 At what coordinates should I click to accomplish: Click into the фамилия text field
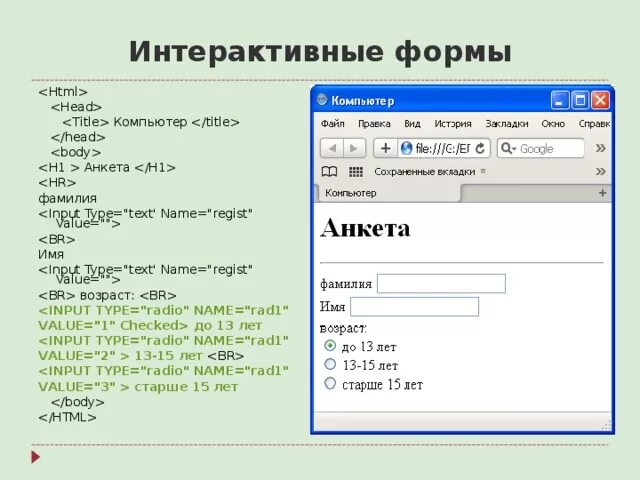pos(441,283)
